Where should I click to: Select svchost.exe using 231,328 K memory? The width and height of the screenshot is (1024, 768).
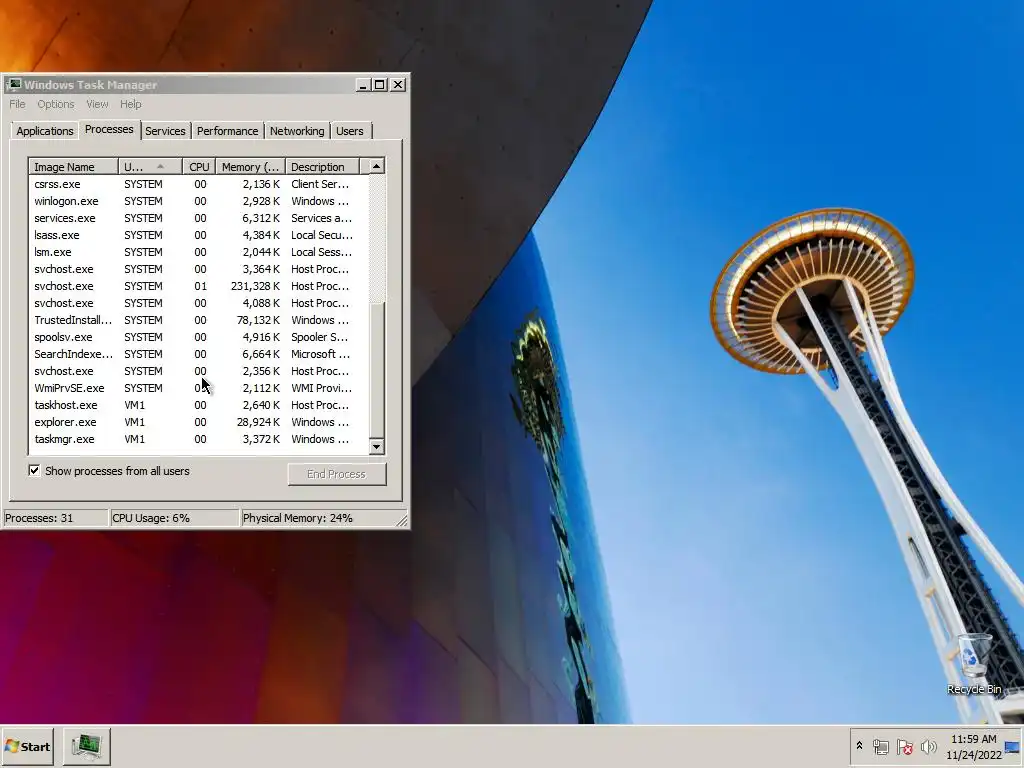(x=199, y=286)
